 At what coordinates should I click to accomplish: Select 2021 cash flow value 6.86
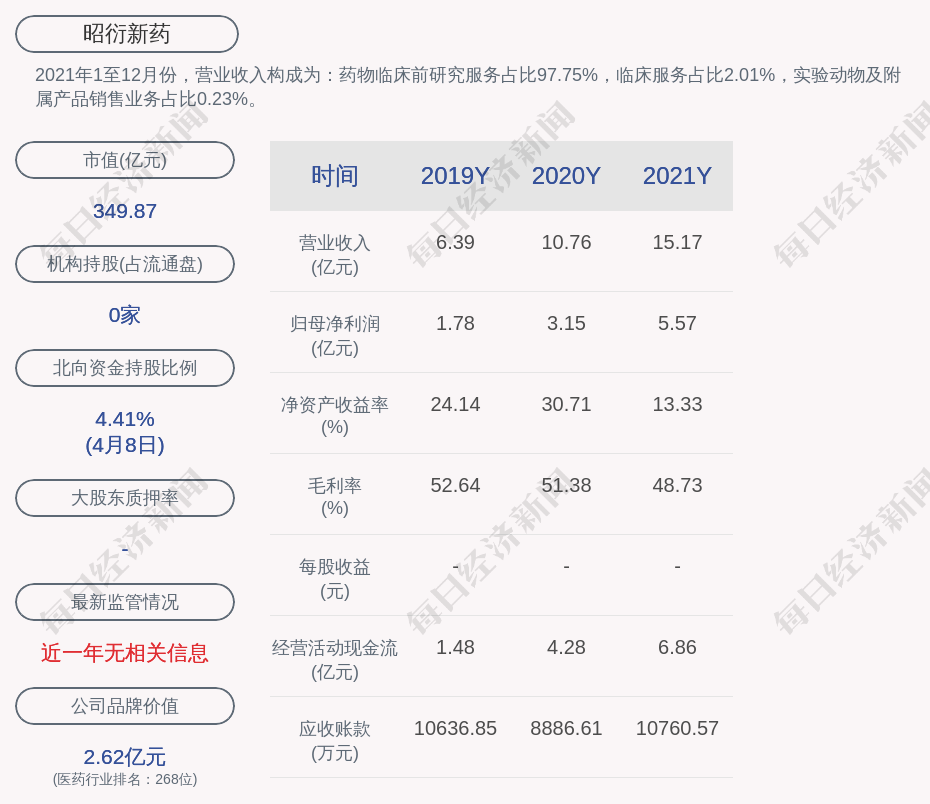(x=677, y=647)
